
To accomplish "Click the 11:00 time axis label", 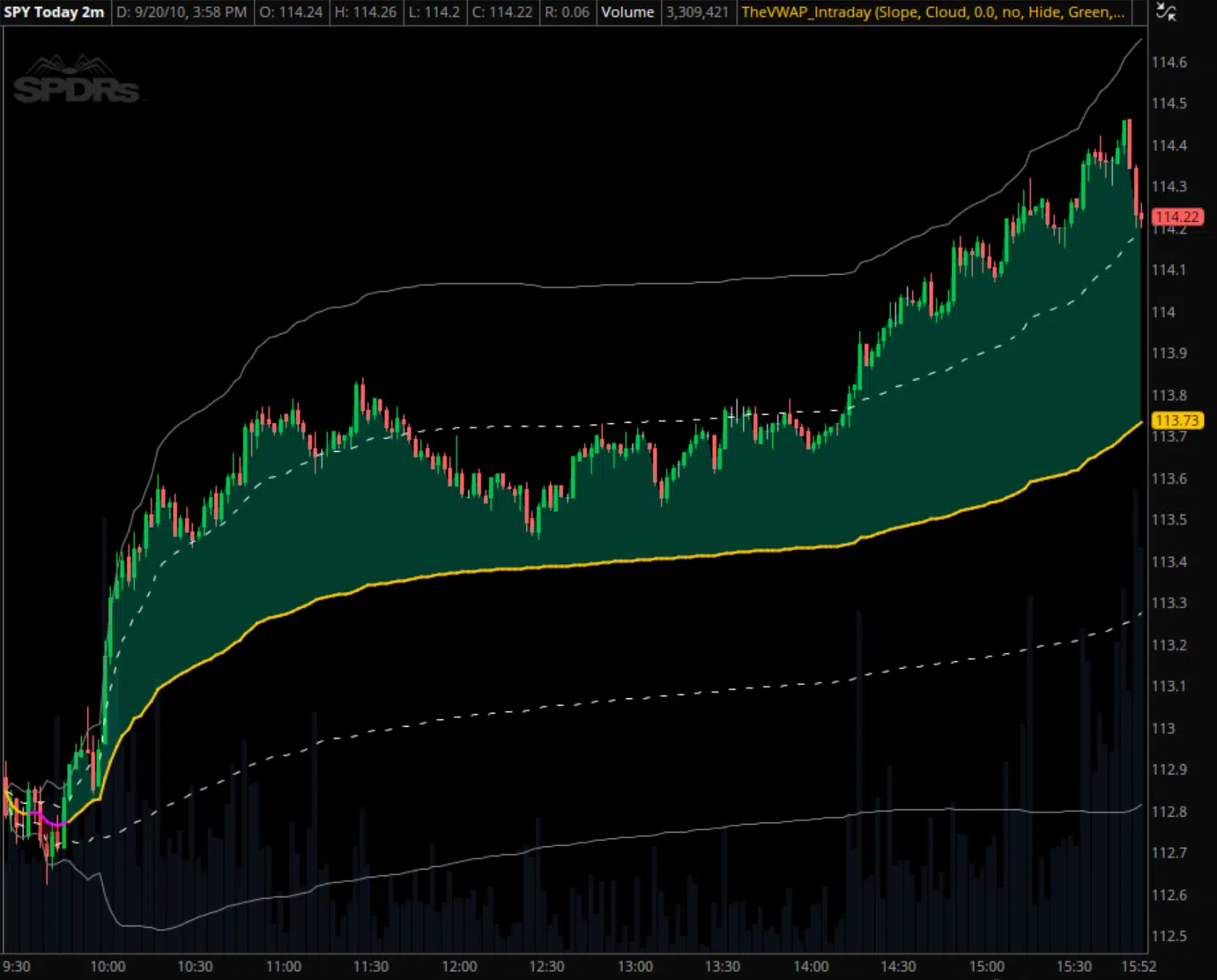I will 283,967.
